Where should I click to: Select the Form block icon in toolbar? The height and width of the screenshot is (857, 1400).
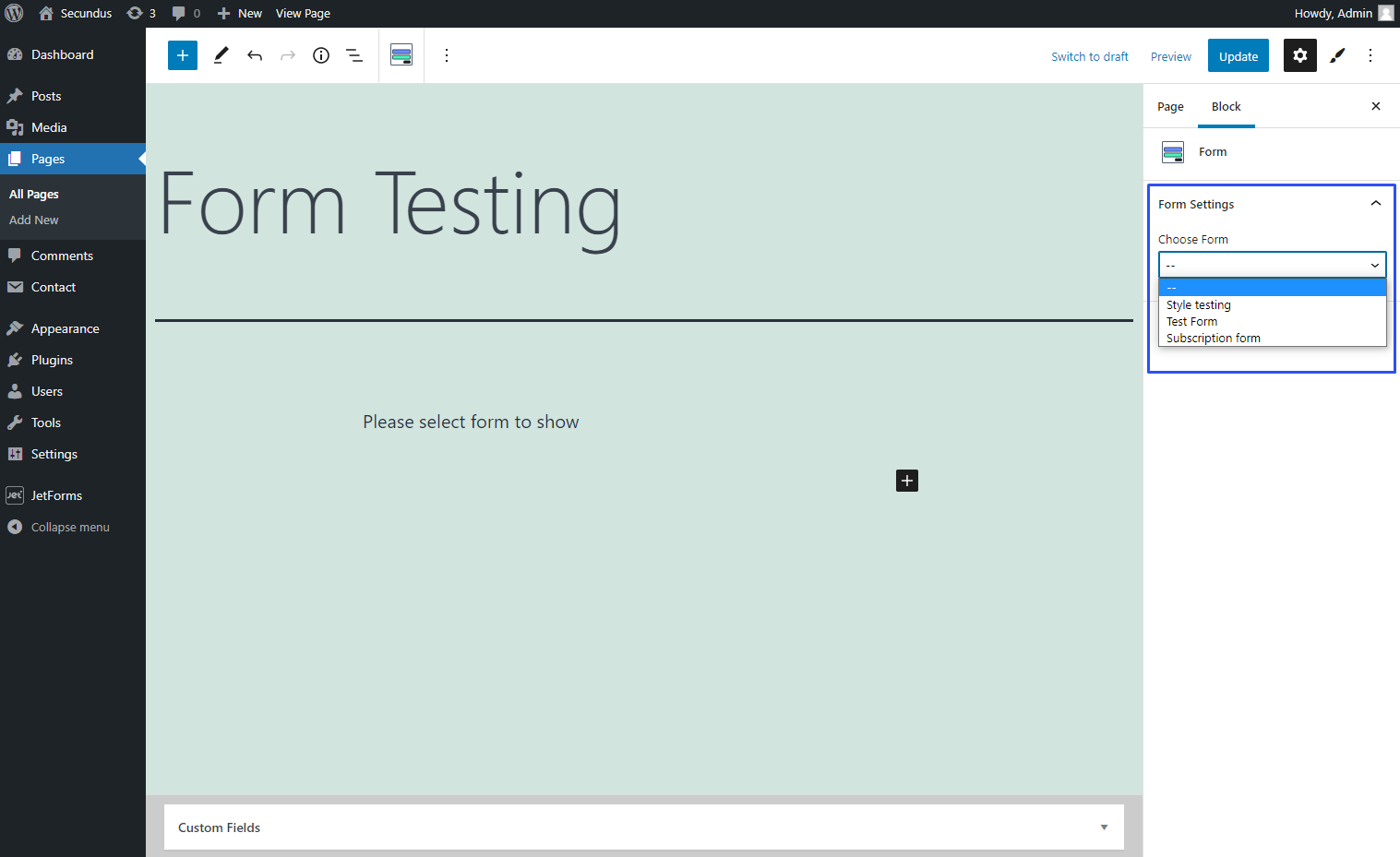pos(401,54)
